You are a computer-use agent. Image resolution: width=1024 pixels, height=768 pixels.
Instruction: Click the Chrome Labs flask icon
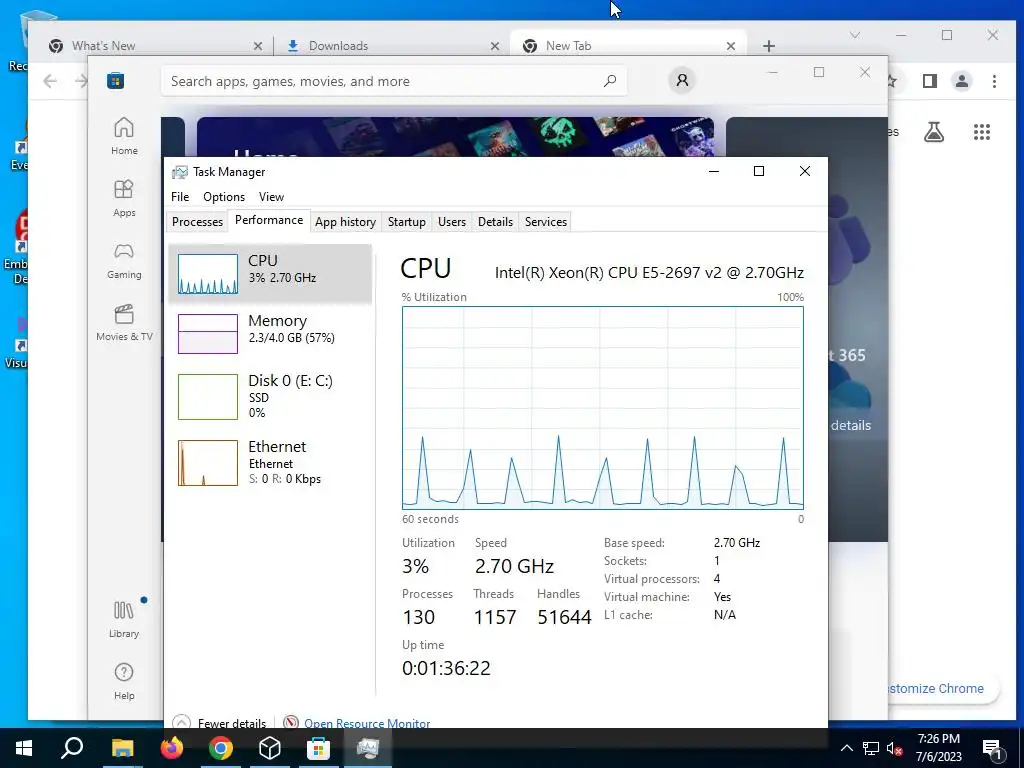point(934,132)
